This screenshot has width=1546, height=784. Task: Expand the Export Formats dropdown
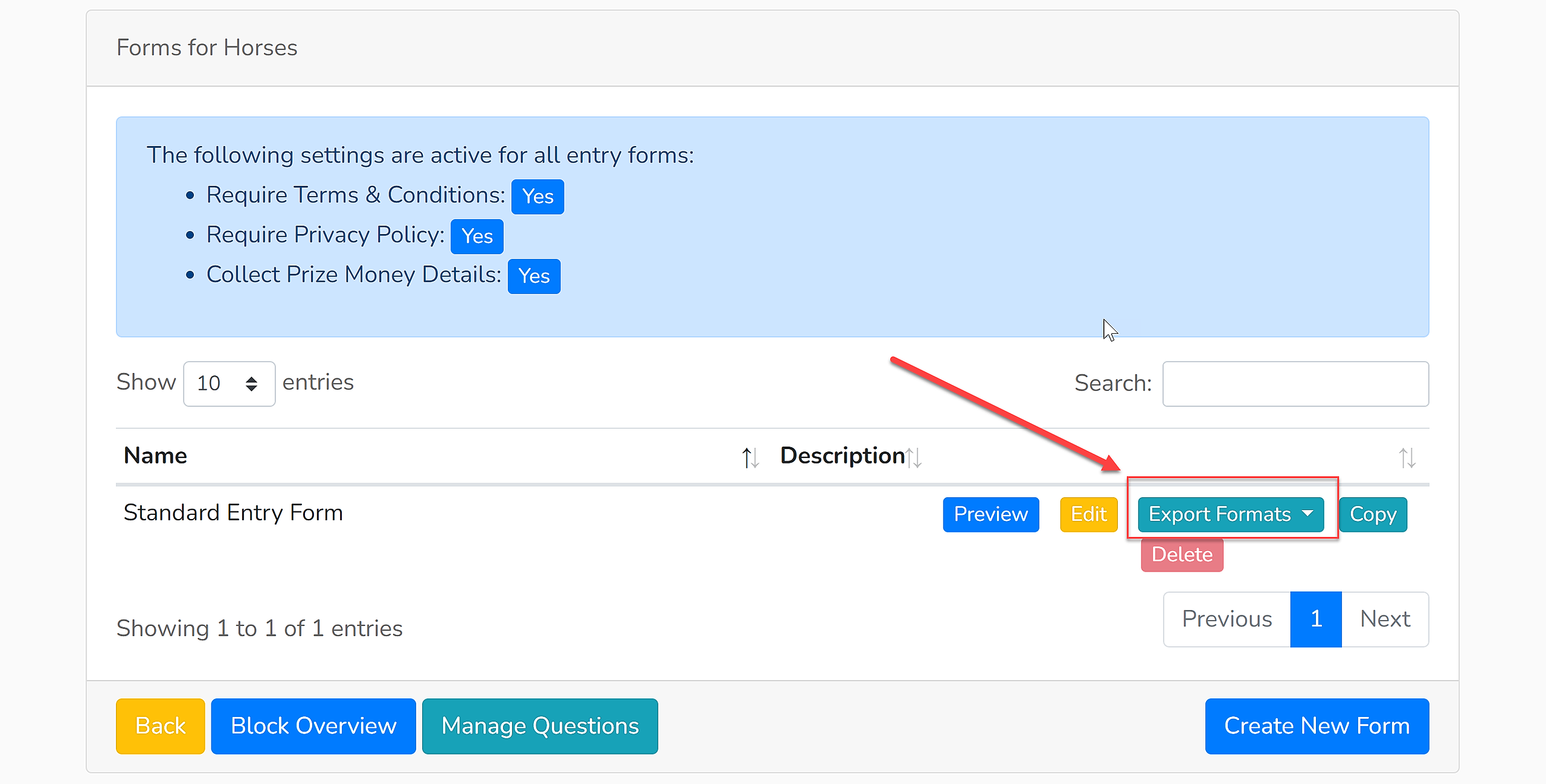tap(1231, 514)
